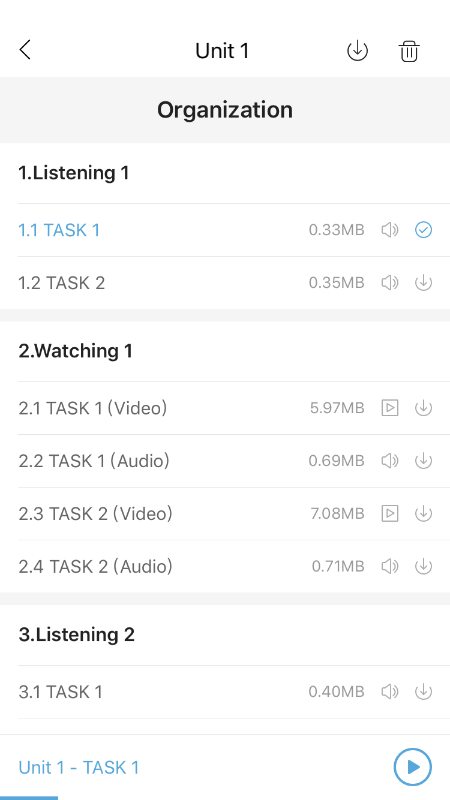This screenshot has width=450, height=800.
Task: Select the 3.Listening 2 section header
Action: [x=77, y=635]
